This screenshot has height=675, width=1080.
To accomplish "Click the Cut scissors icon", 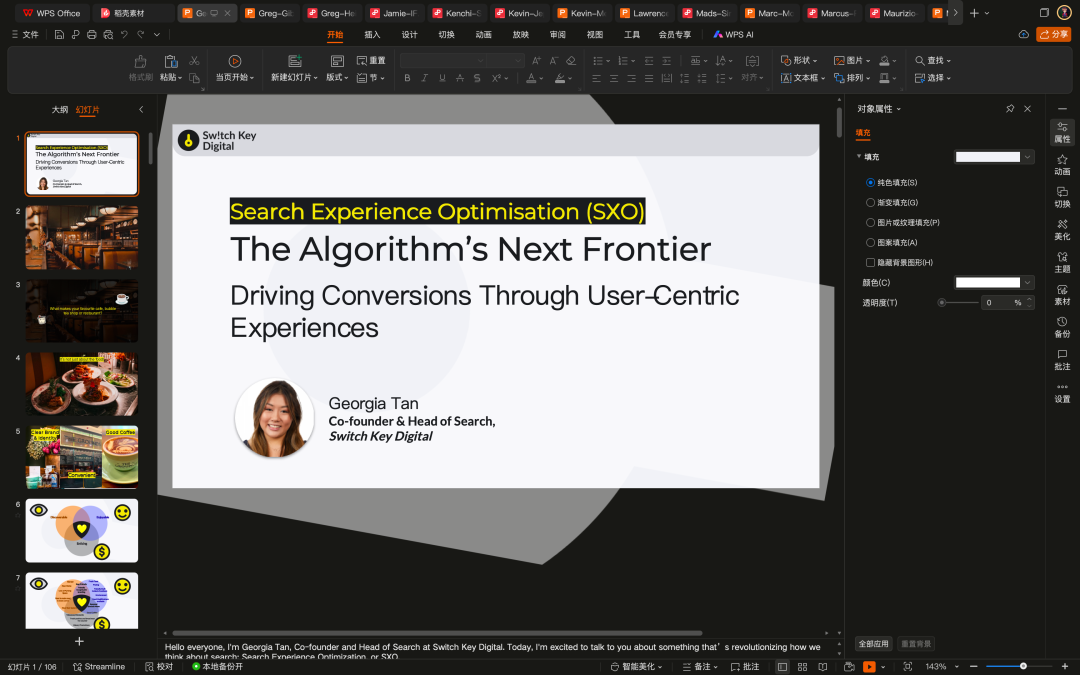I will click(194, 61).
